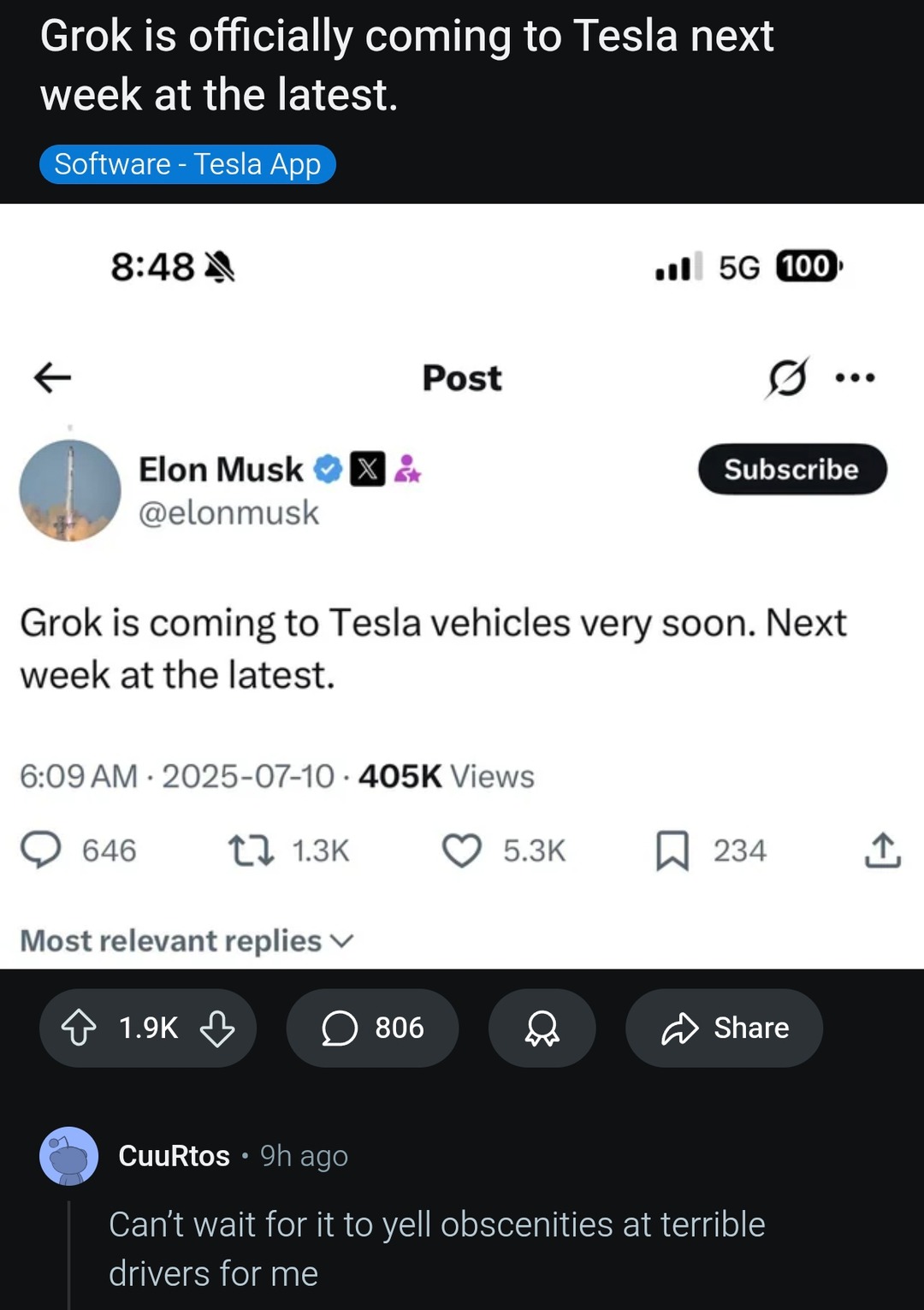The height and width of the screenshot is (1310, 924).
Task: Open the three-dot overflow menu
Action: pos(857,377)
